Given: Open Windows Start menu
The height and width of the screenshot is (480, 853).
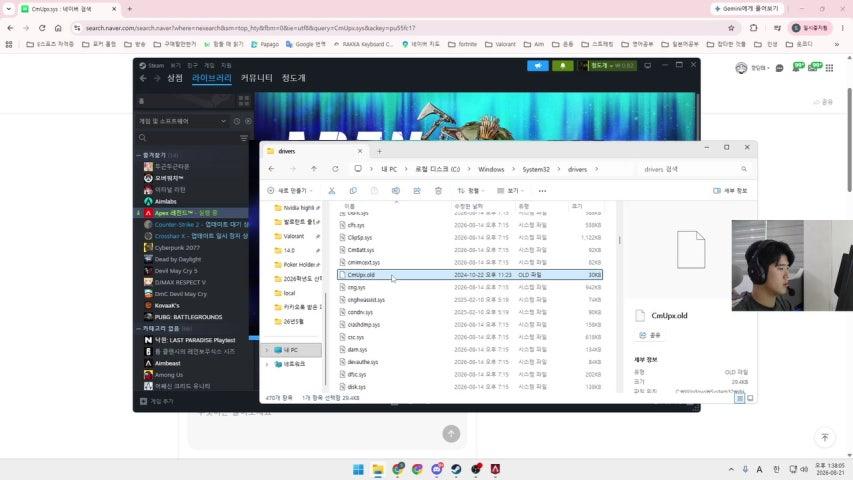Looking at the screenshot, I should tap(358, 469).
